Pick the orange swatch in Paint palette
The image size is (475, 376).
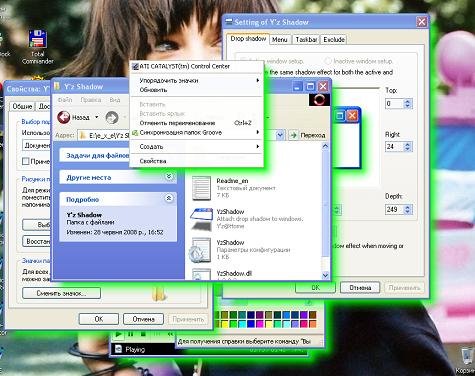point(312,323)
